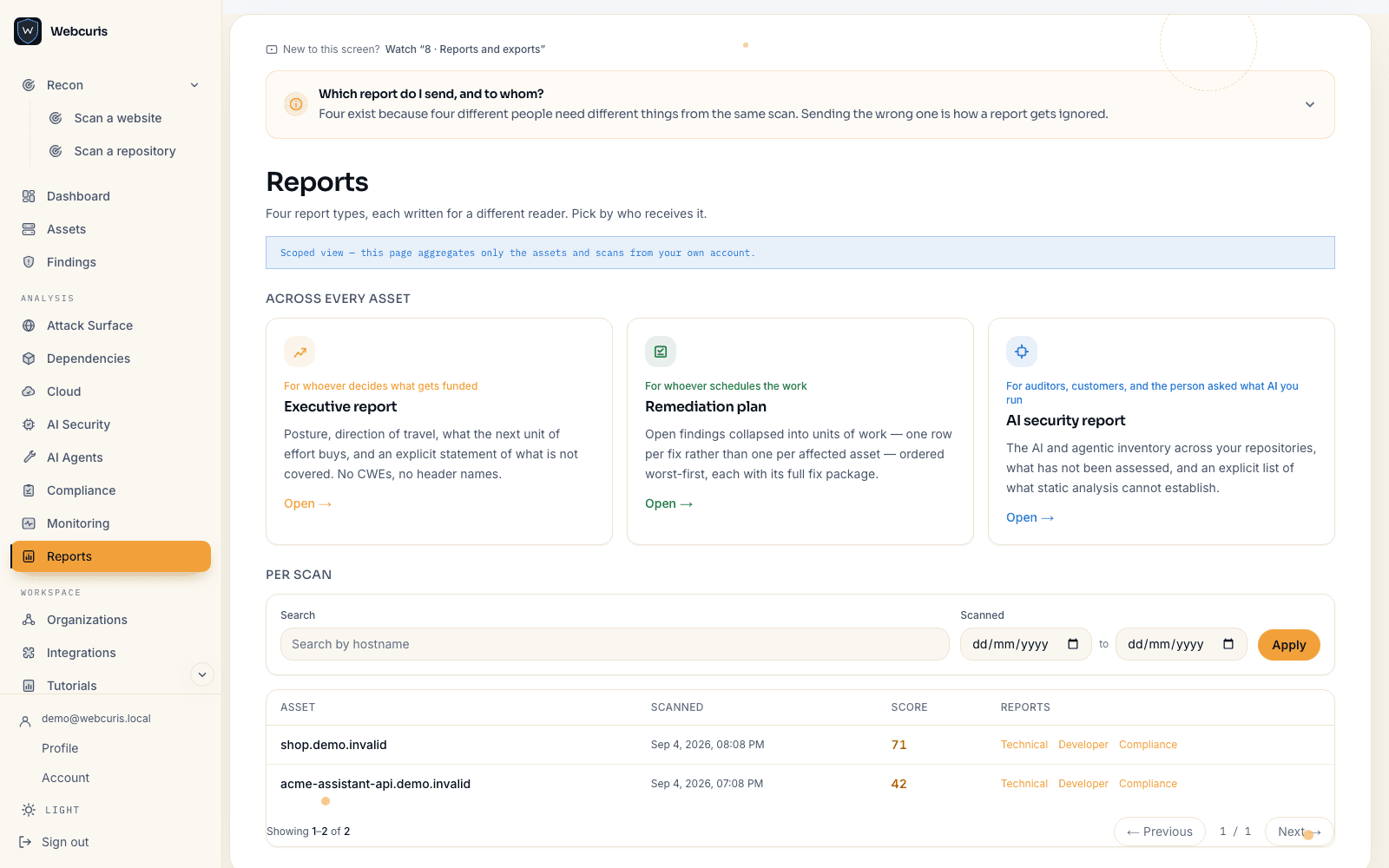Open Compliance report for acme-assistant-api.demo.invalid
Viewport: 1389px width, 868px height.
click(1148, 784)
